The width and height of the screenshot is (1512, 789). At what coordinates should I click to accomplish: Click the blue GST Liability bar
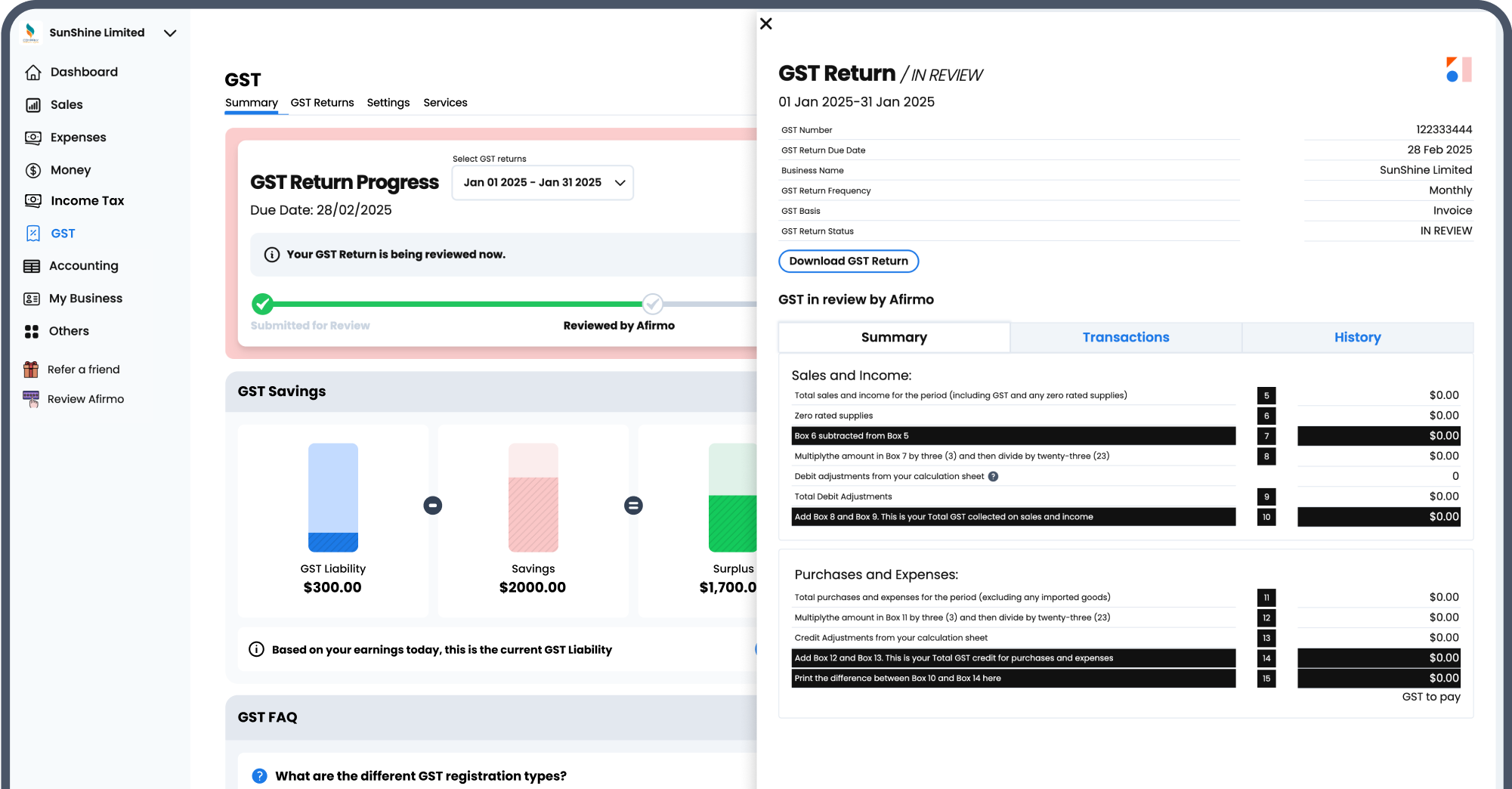[333, 497]
